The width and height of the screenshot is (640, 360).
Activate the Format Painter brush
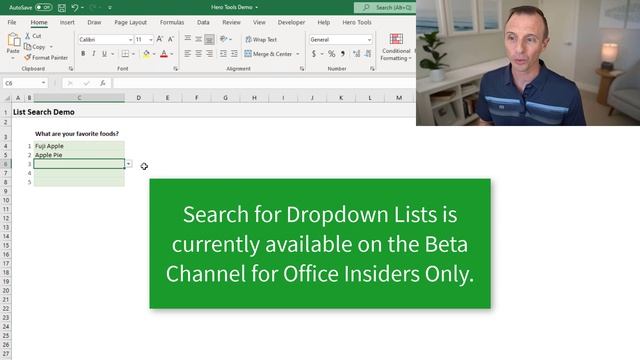27,58
